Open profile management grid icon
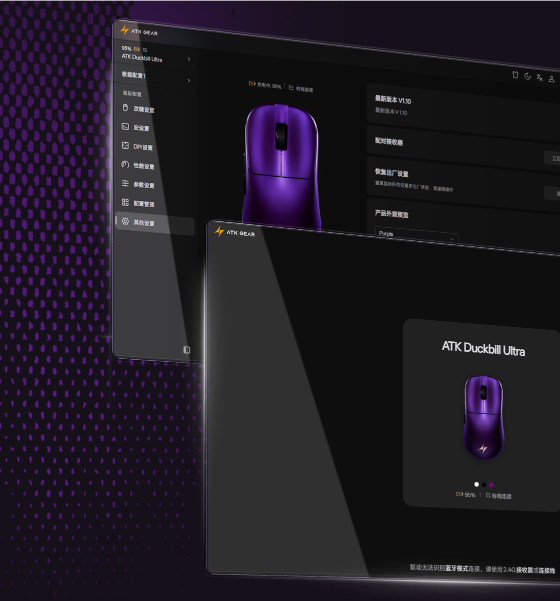Viewport: 560px width, 601px height. [x=125, y=202]
